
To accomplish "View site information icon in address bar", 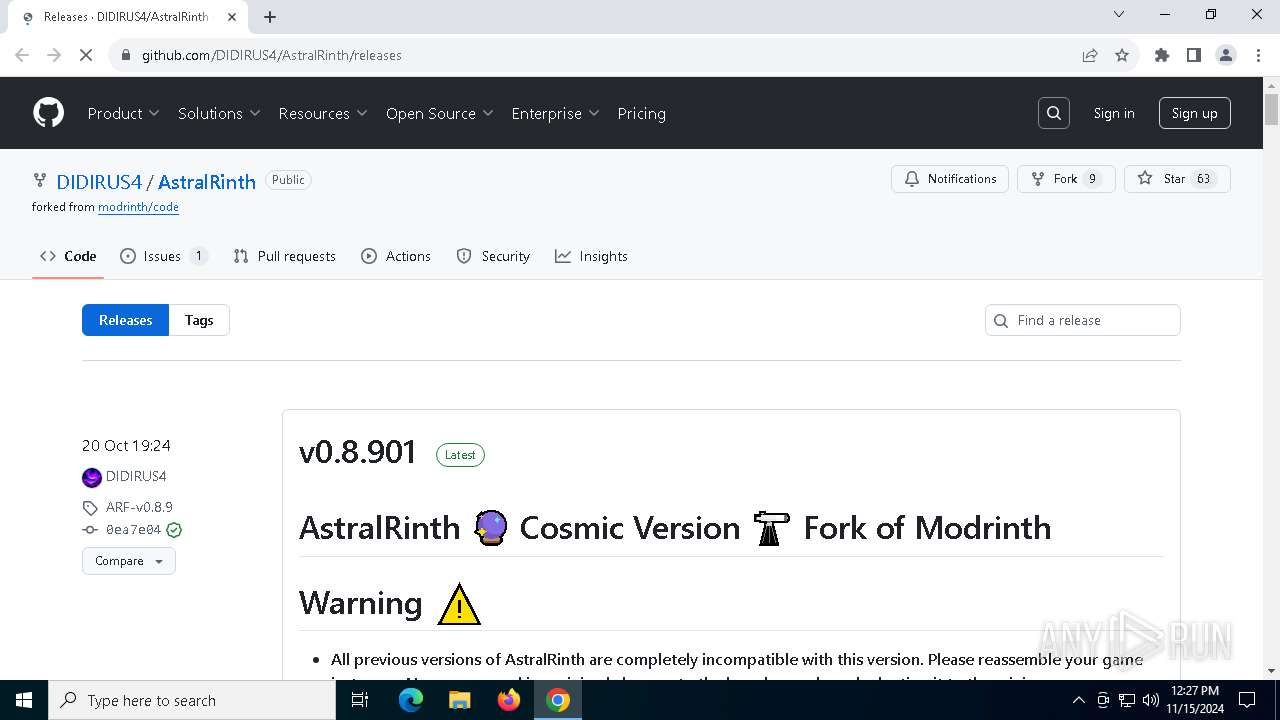I will tap(126, 55).
